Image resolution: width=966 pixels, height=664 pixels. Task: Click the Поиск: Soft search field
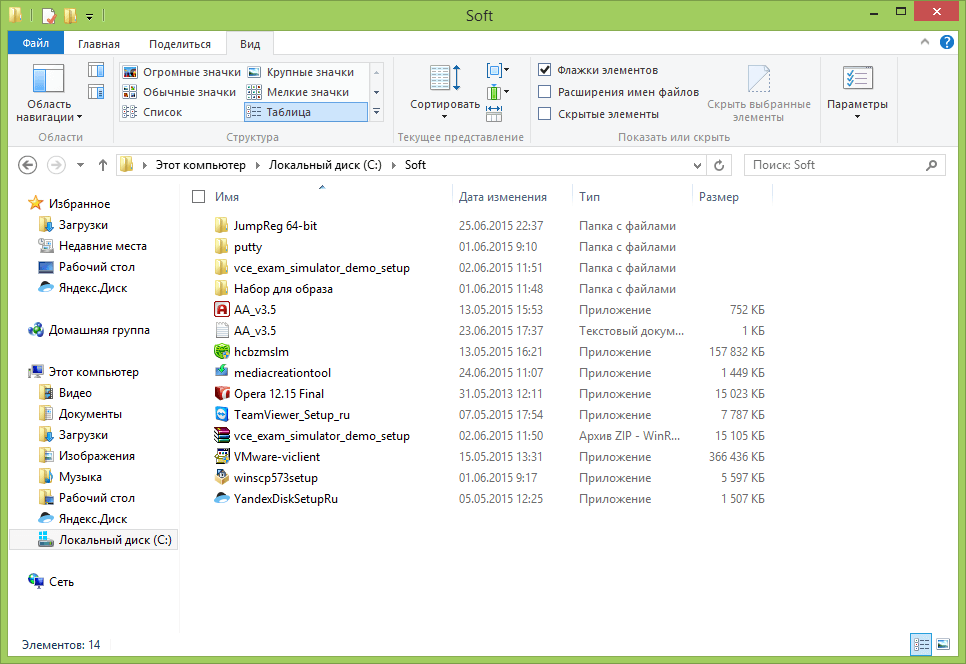(835, 165)
